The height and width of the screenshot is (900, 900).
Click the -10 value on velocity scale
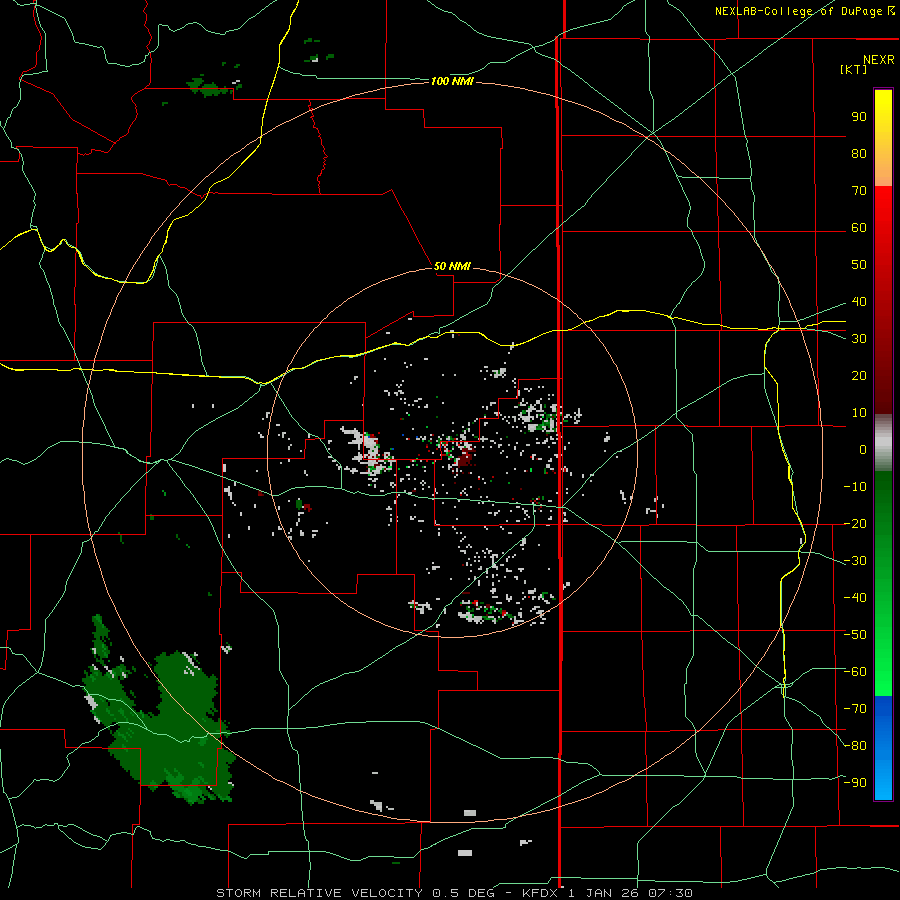tap(855, 487)
